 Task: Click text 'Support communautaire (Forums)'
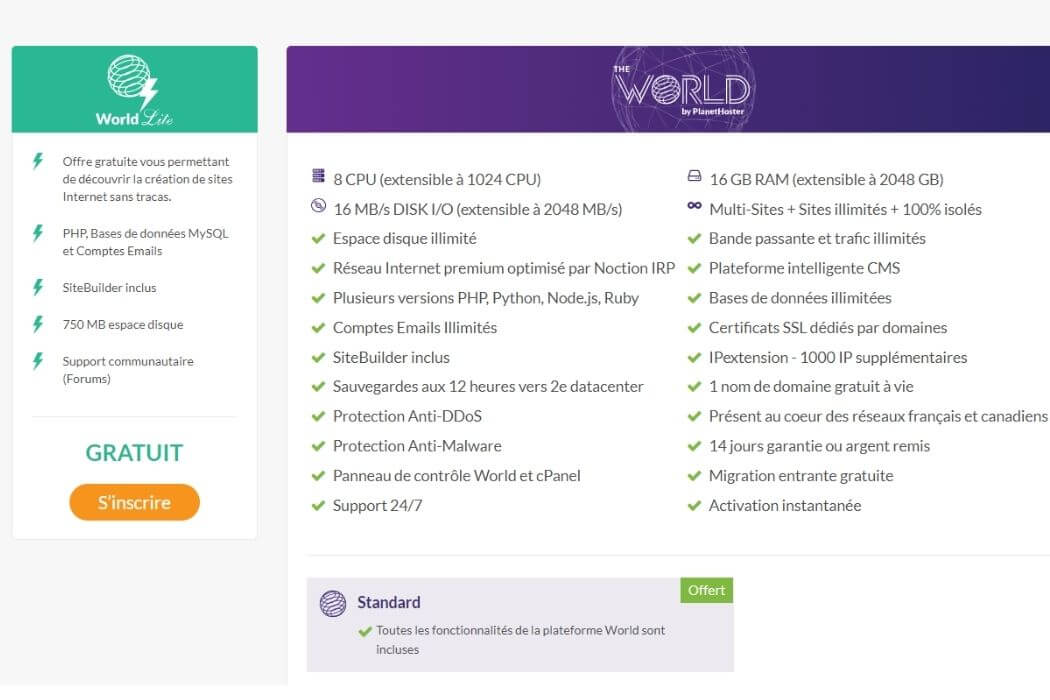(128, 370)
